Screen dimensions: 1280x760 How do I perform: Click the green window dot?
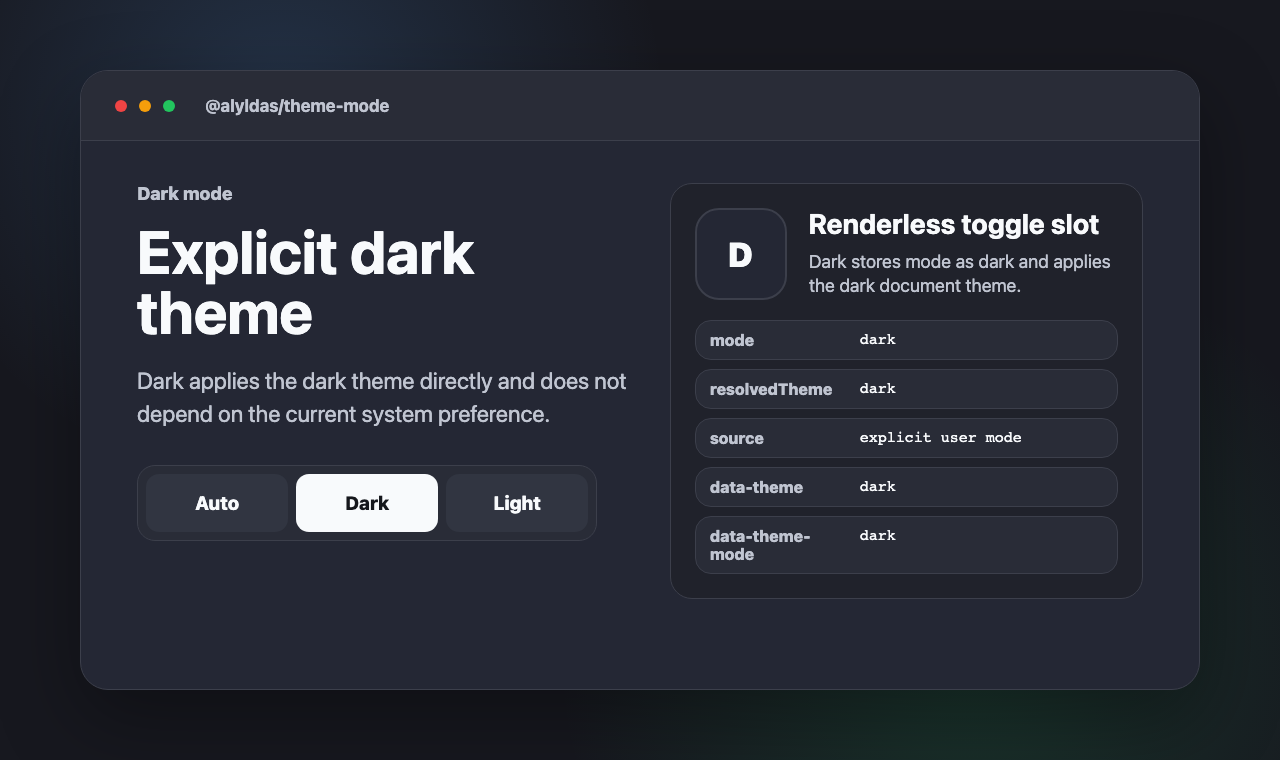169,106
